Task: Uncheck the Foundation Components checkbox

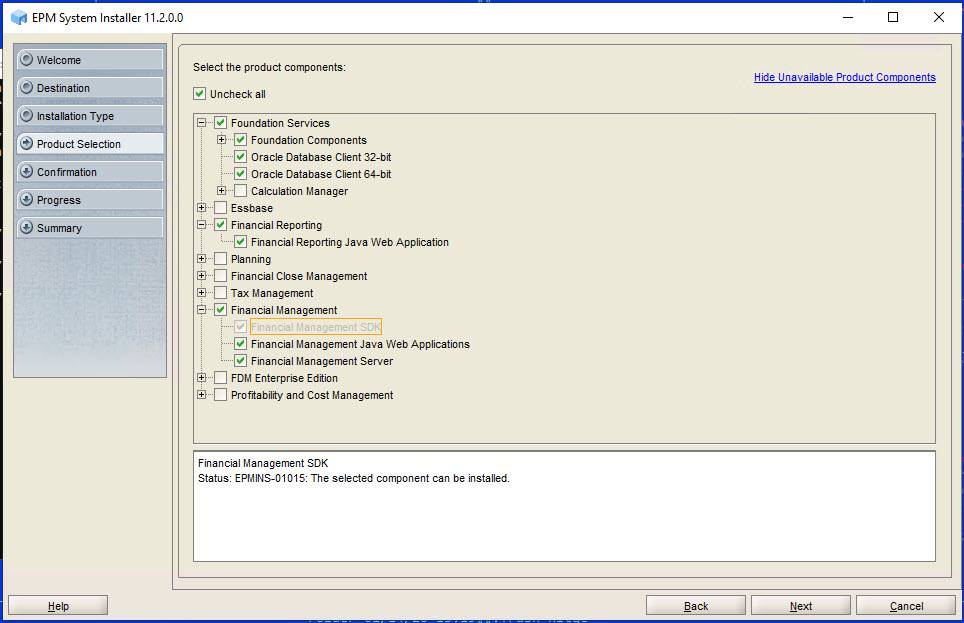Action: (240, 140)
